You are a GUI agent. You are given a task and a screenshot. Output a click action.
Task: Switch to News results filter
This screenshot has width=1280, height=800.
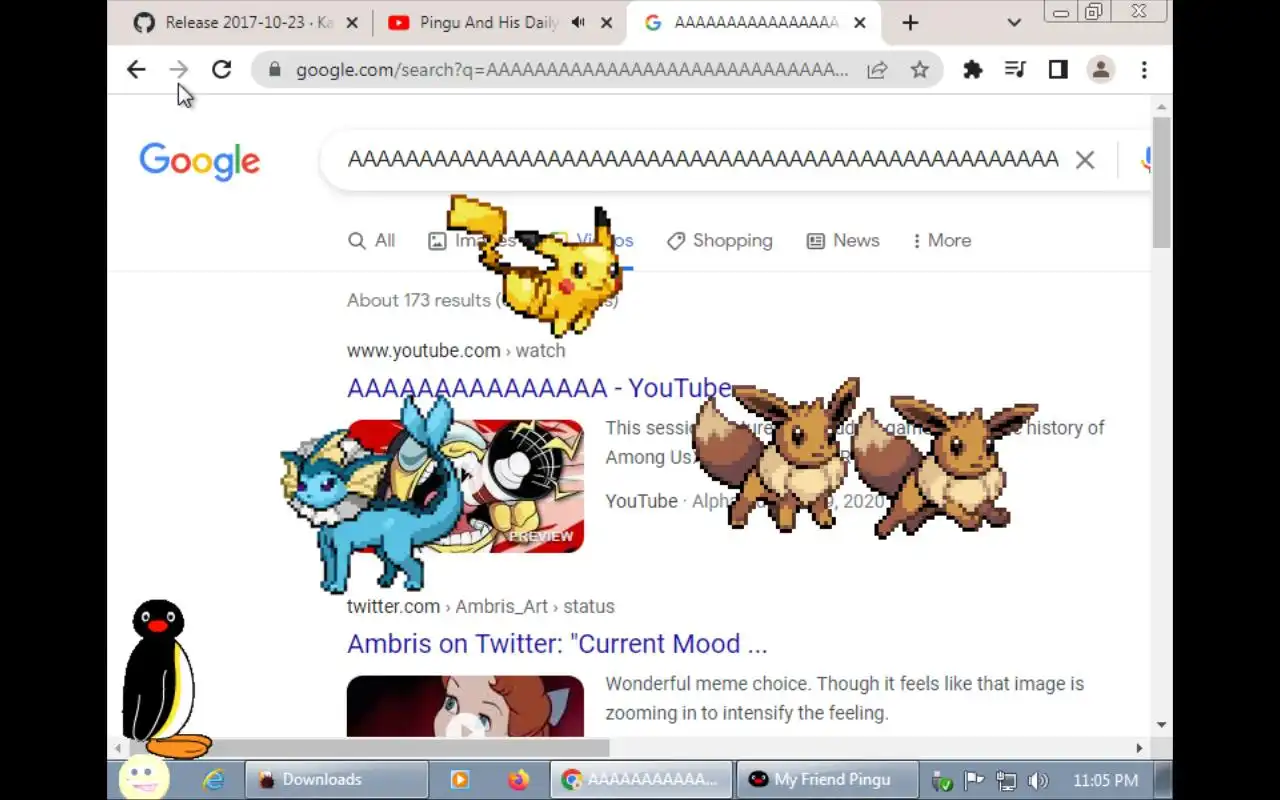pyautogui.click(x=843, y=241)
